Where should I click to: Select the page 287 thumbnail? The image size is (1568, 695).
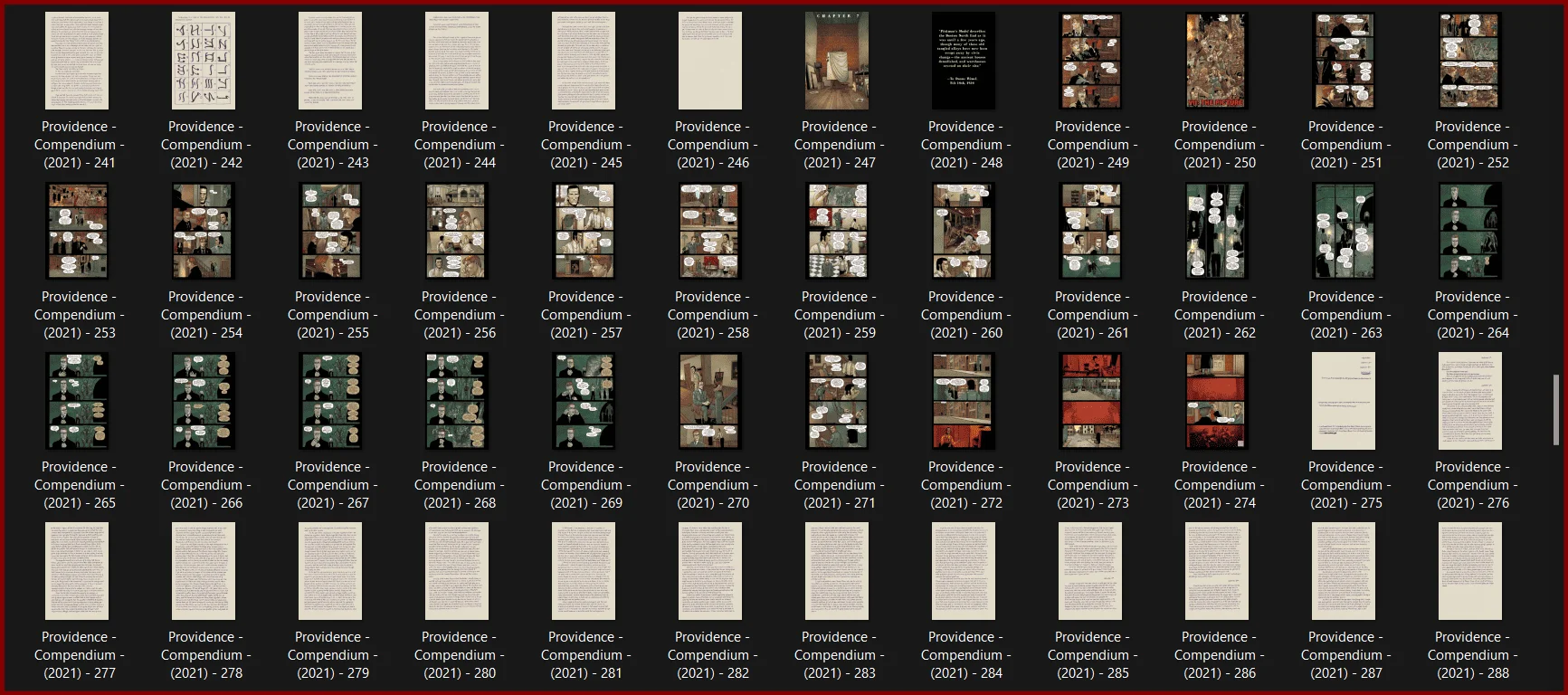[x=1344, y=571]
